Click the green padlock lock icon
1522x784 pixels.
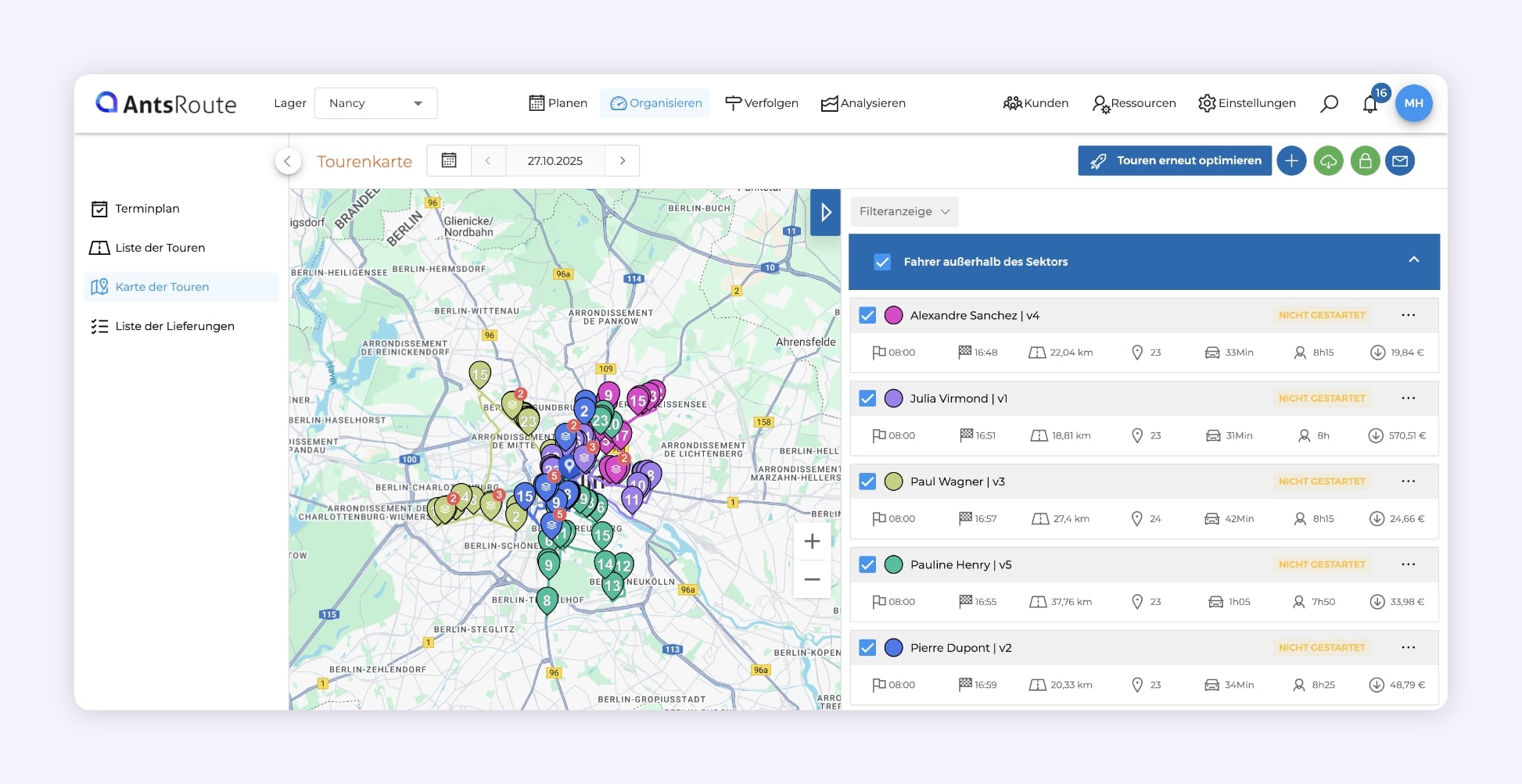[x=1365, y=161]
